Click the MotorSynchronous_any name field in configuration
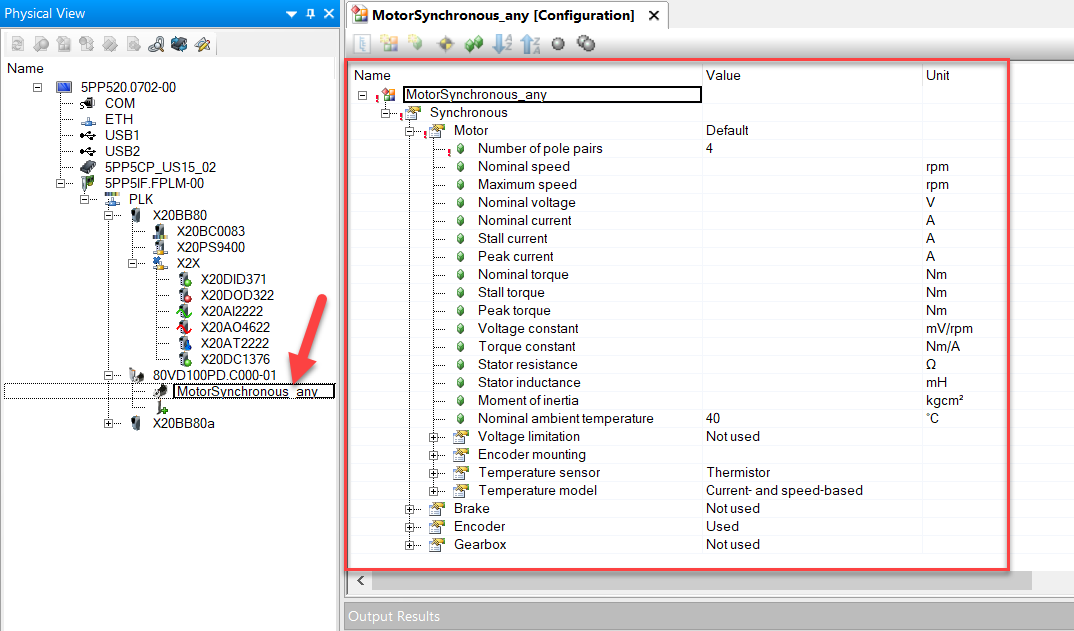This screenshot has height=631, width=1074. tap(552, 95)
